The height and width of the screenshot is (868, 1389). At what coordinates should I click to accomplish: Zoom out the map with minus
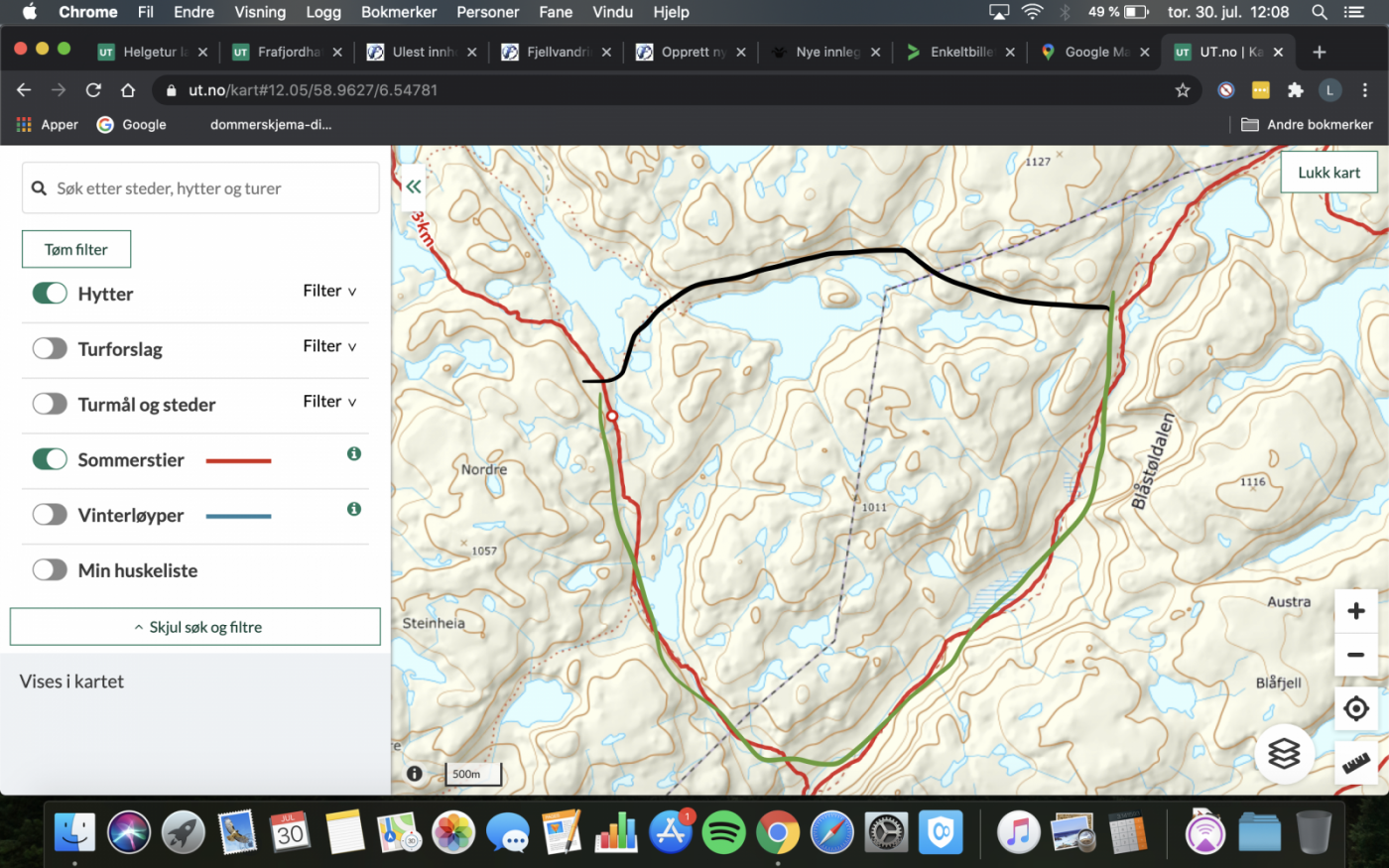pyautogui.click(x=1355, y=655)
